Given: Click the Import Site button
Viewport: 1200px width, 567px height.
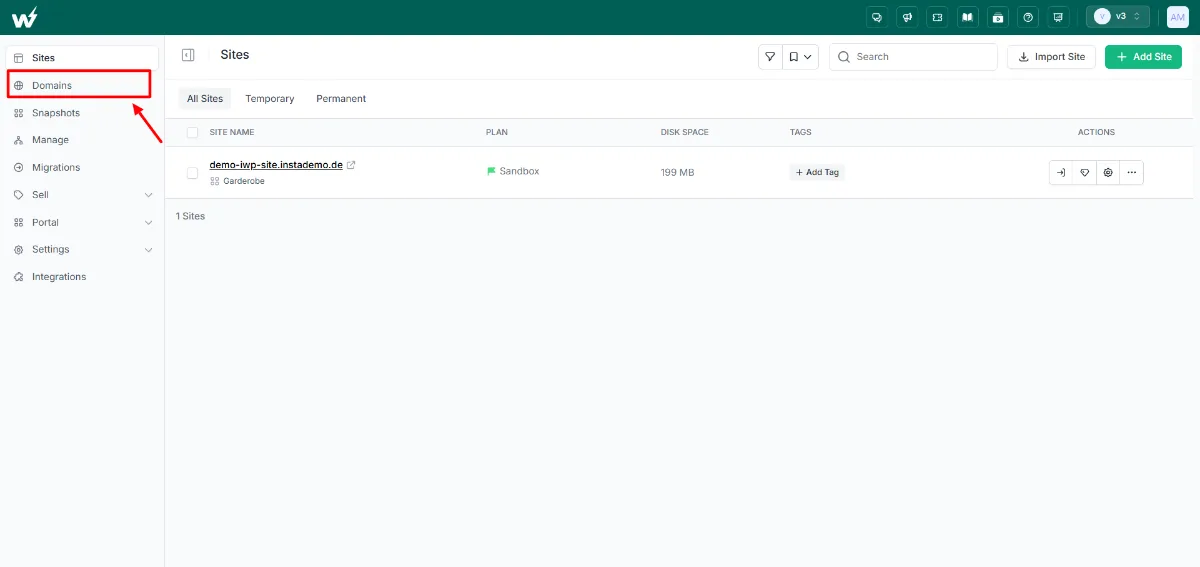Looking at the screenshot, I should point(1051,57).
